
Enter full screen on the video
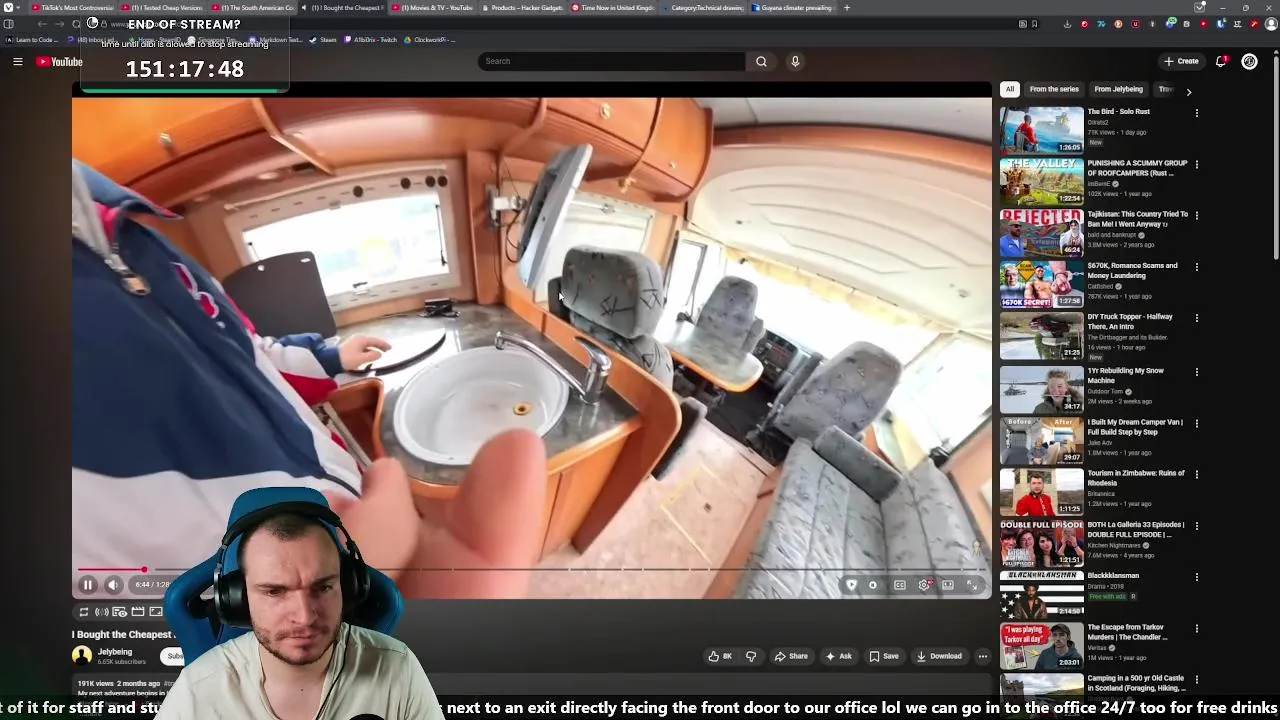pyautogui.click(x=972, y=585)
